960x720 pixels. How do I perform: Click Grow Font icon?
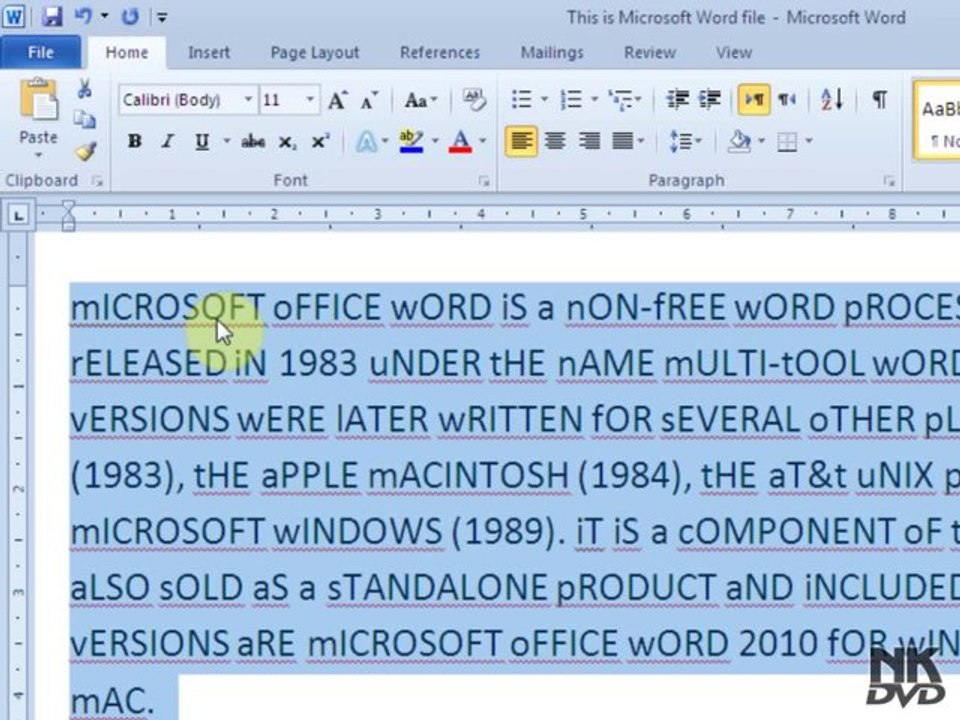pyautogui.click(x=337, y=100)
